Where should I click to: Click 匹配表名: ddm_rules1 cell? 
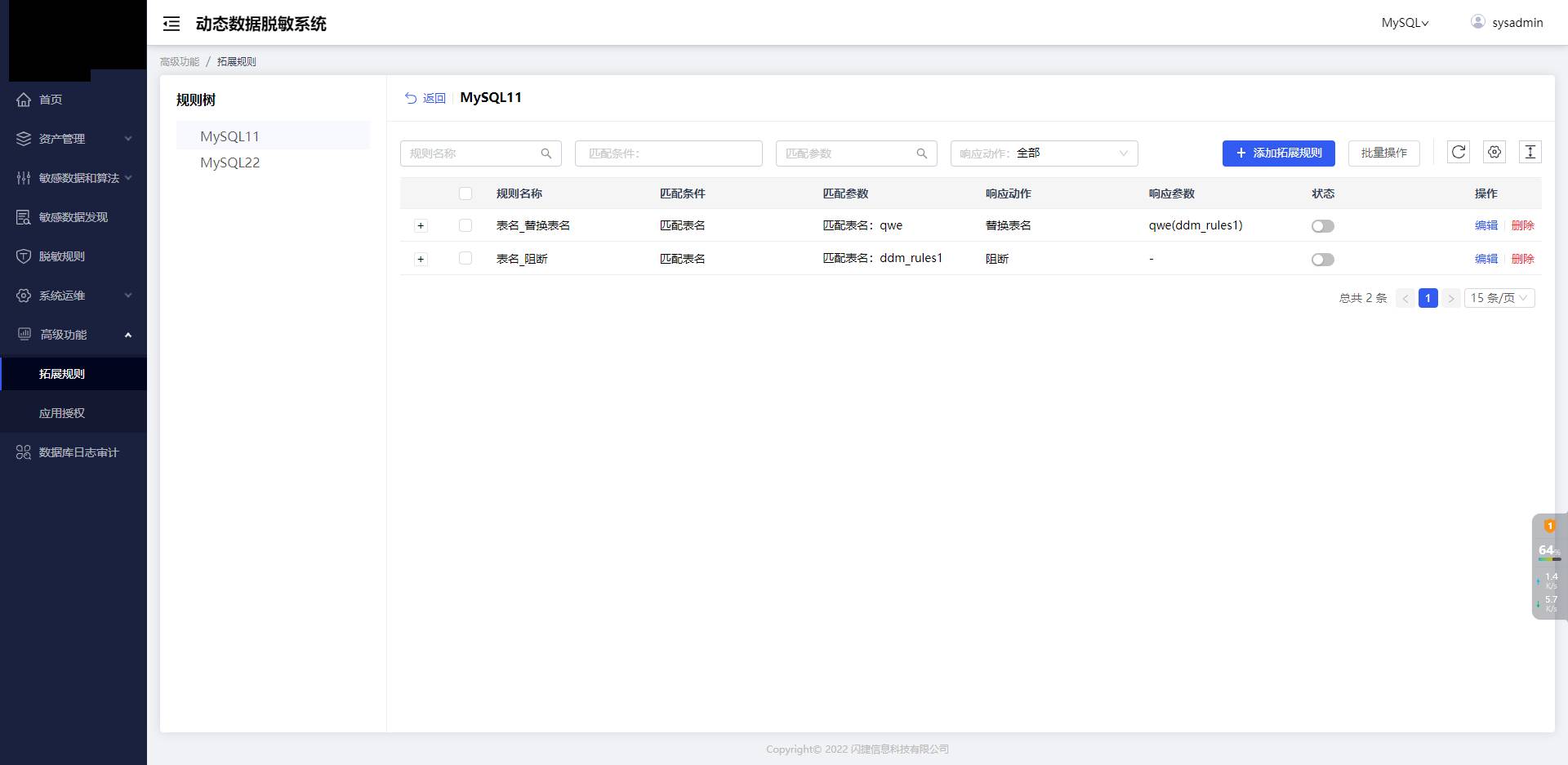883,258
